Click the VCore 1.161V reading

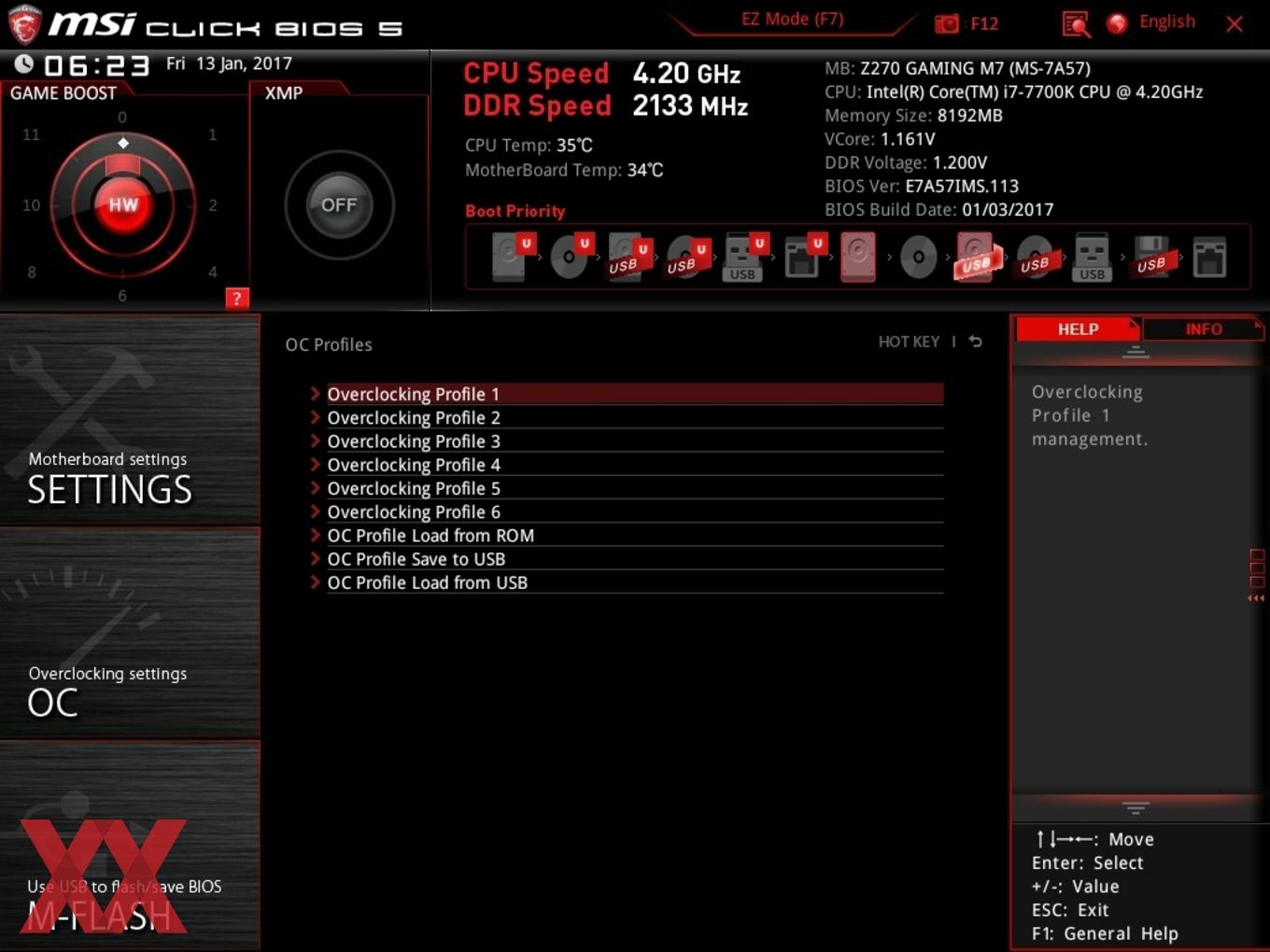coord(880,139)
